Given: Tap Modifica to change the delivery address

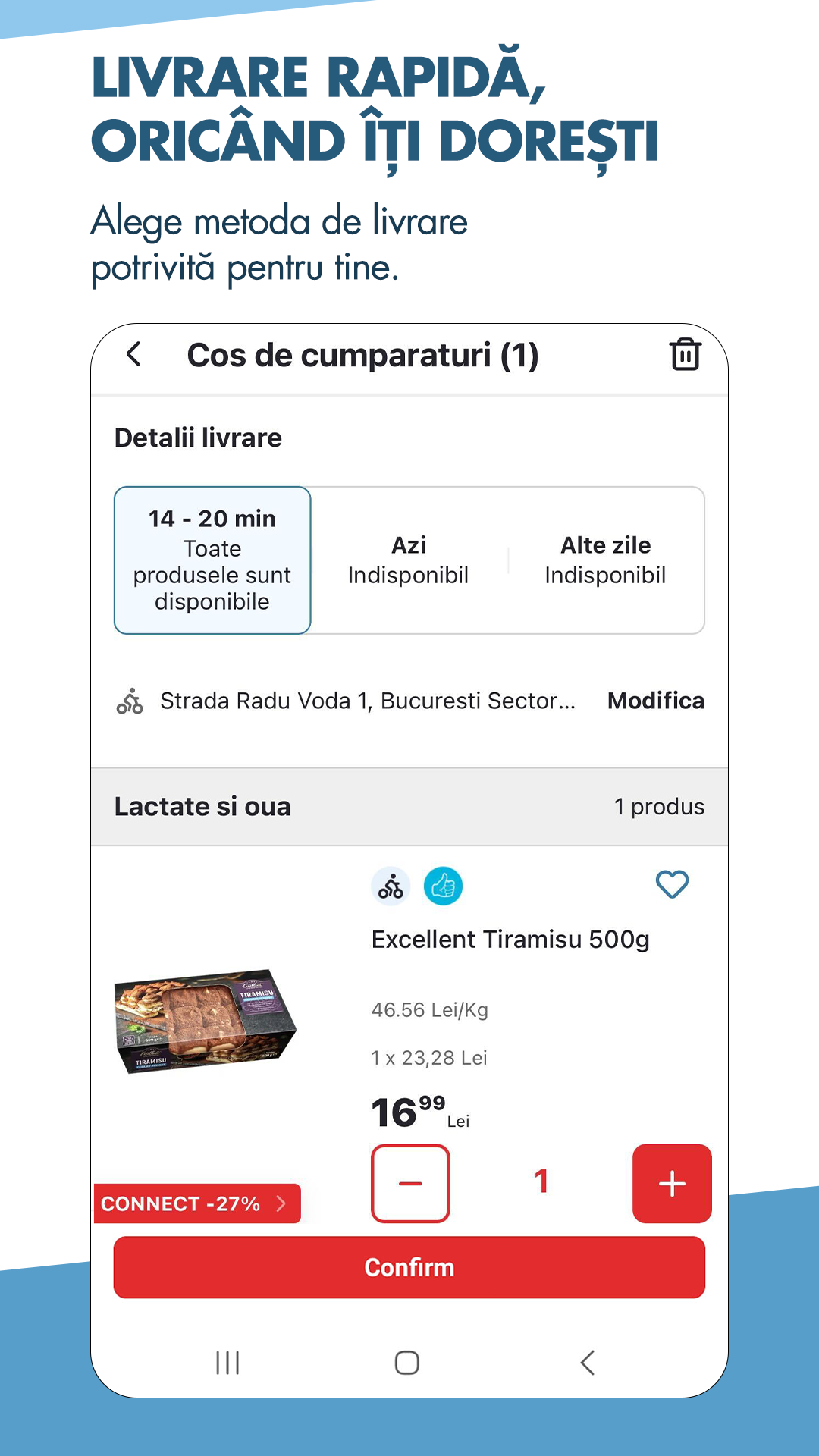Looking at the screenshot, I should pyautogui.click(x=656, y=701).
